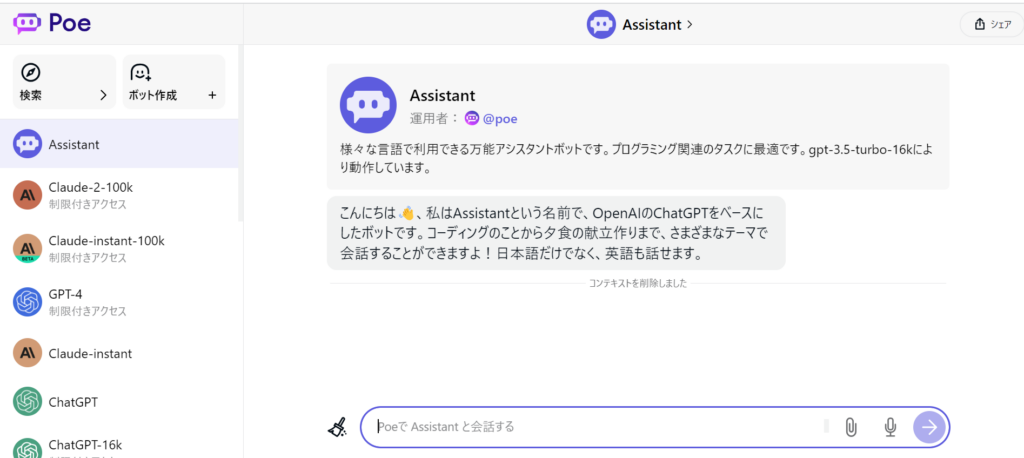The height and width of the screenshot is (458, 1024).
Task: Click the greeting message starting with こんにちは
Action: tap(556, 233)
